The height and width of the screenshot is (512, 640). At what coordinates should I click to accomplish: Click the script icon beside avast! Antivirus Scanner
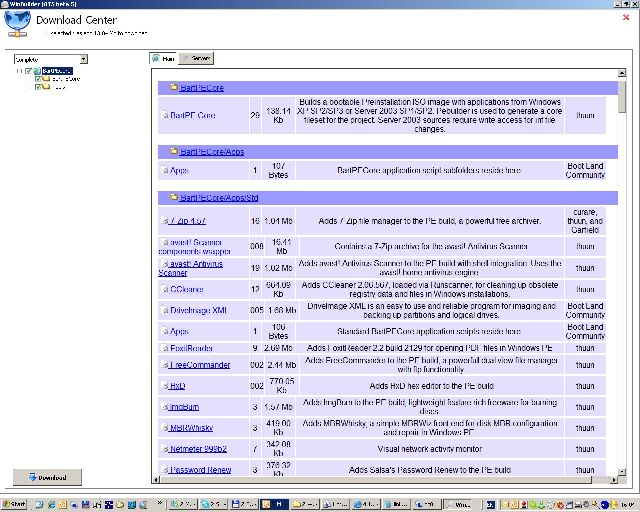pos(165,263)
